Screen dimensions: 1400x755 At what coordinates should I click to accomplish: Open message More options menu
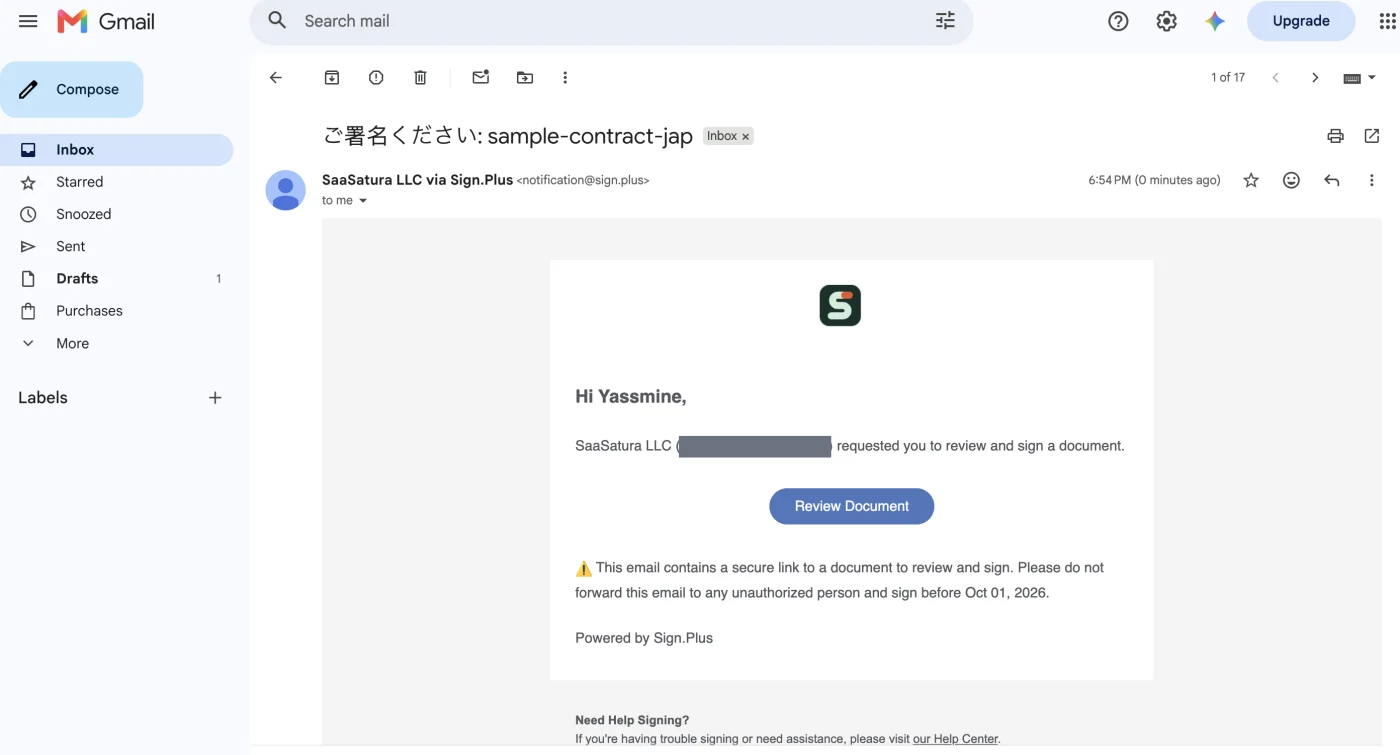[1371, 180]
